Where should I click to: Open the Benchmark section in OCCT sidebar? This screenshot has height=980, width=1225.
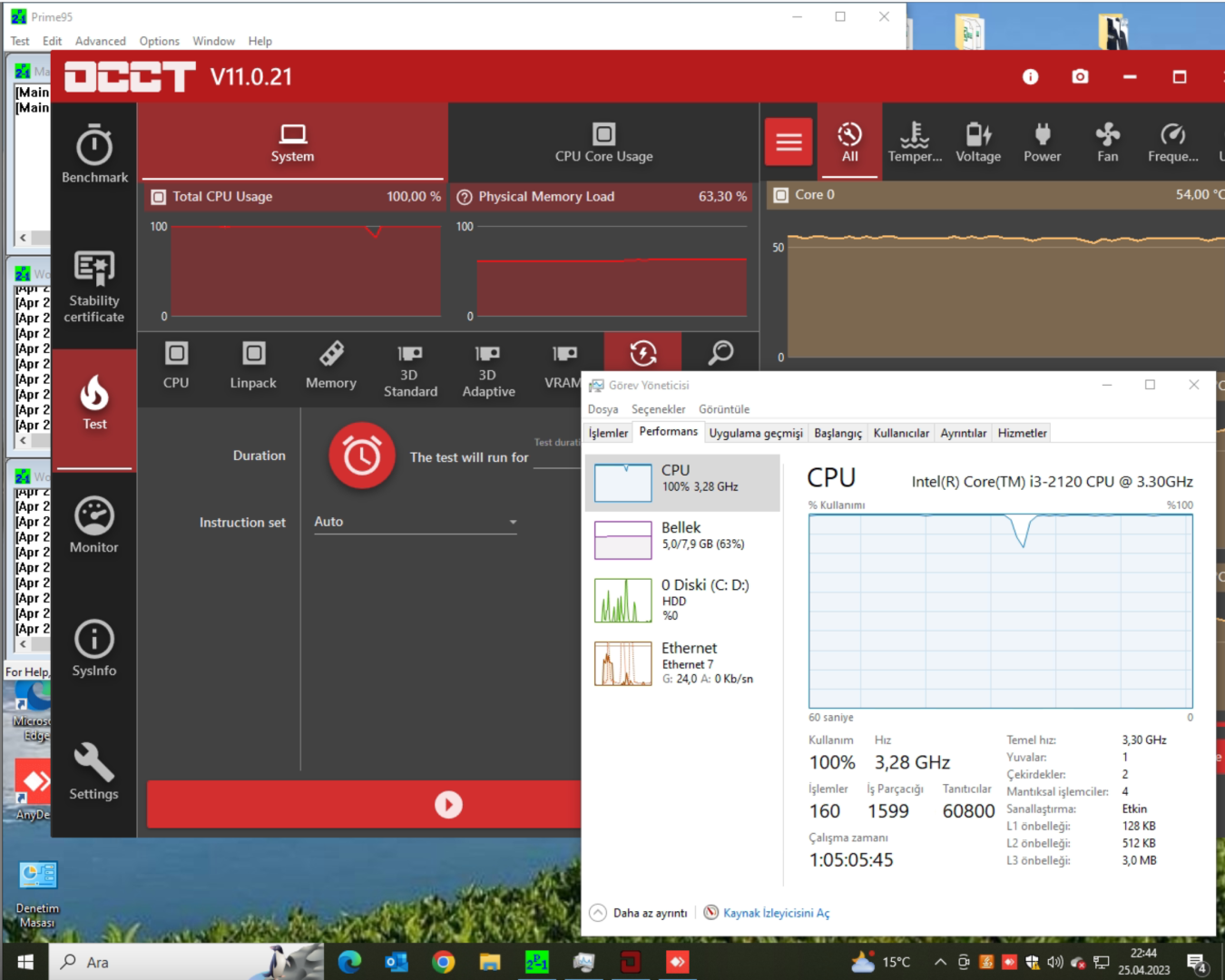pyautogui.click(x=94, y=153)
